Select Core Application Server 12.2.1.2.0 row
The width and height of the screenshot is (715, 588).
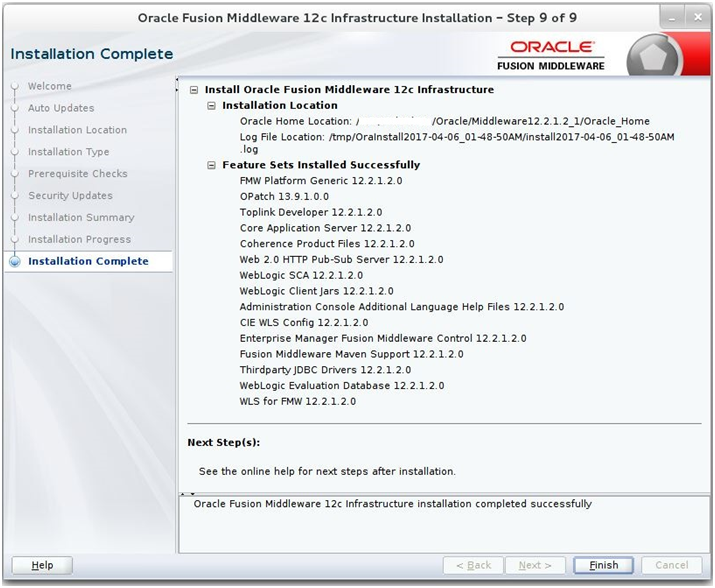pyautogui.click(x=325, y=228)
